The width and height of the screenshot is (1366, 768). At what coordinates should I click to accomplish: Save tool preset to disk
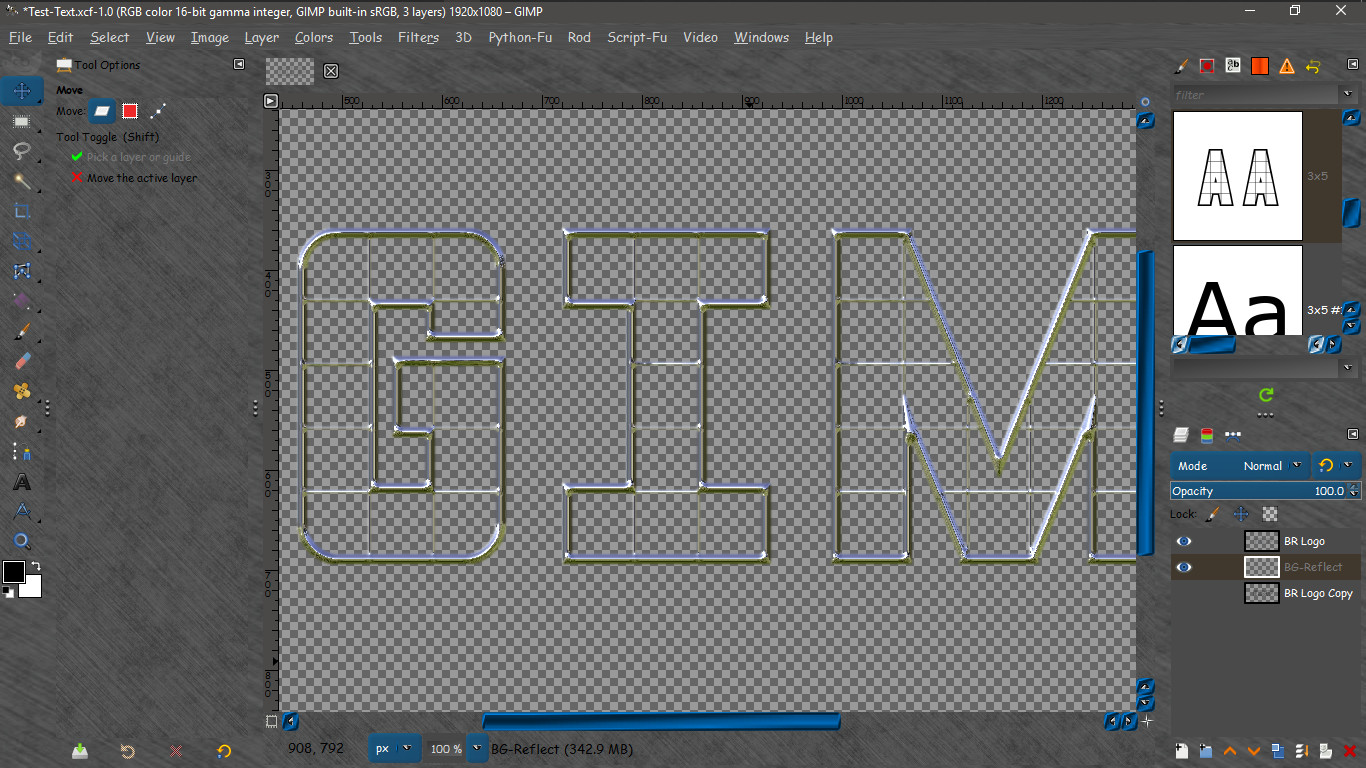pos(80,751)
